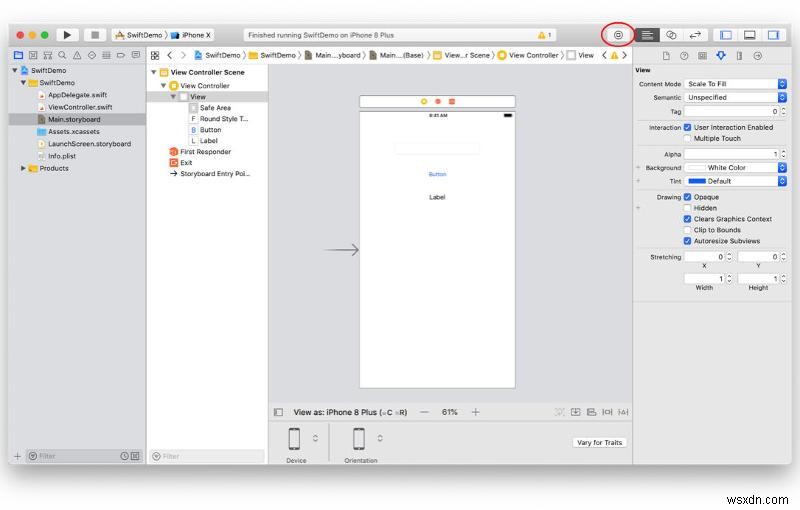The width and height of the screenshot is (800, 510).
Task: Click Button on the storyboard canvas
Action: click(x=437, y=174)
